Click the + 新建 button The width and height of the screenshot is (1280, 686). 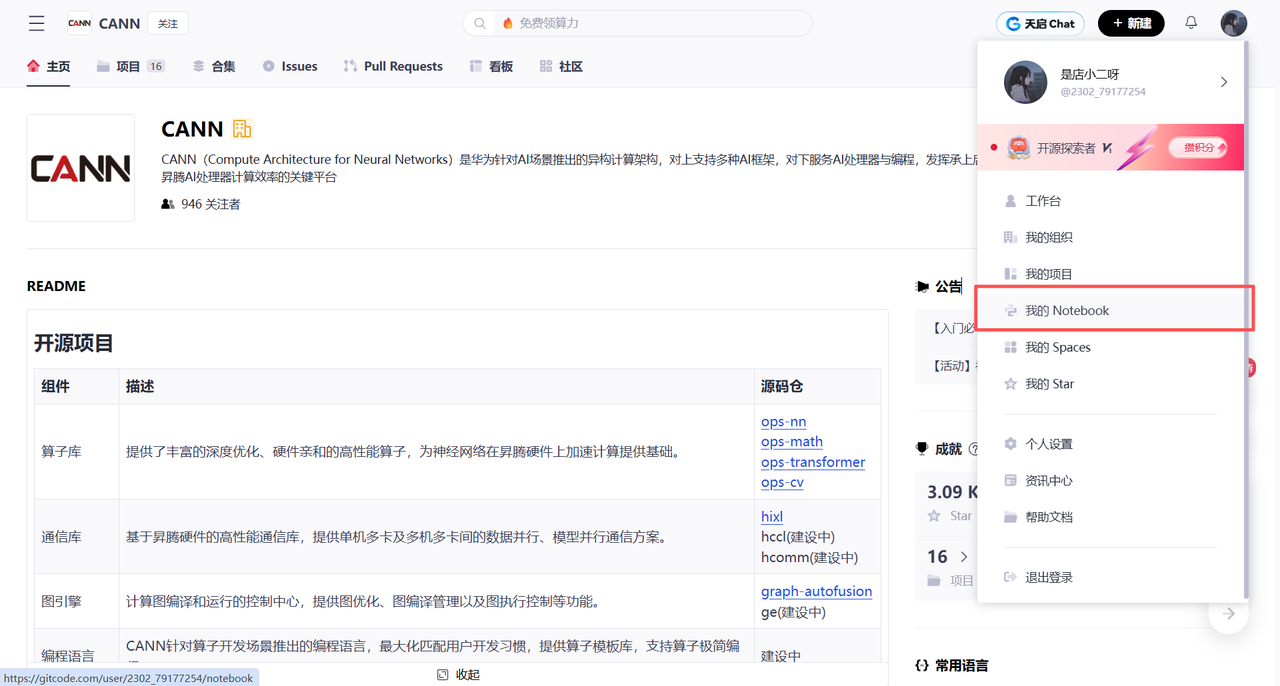(1131, 23)
